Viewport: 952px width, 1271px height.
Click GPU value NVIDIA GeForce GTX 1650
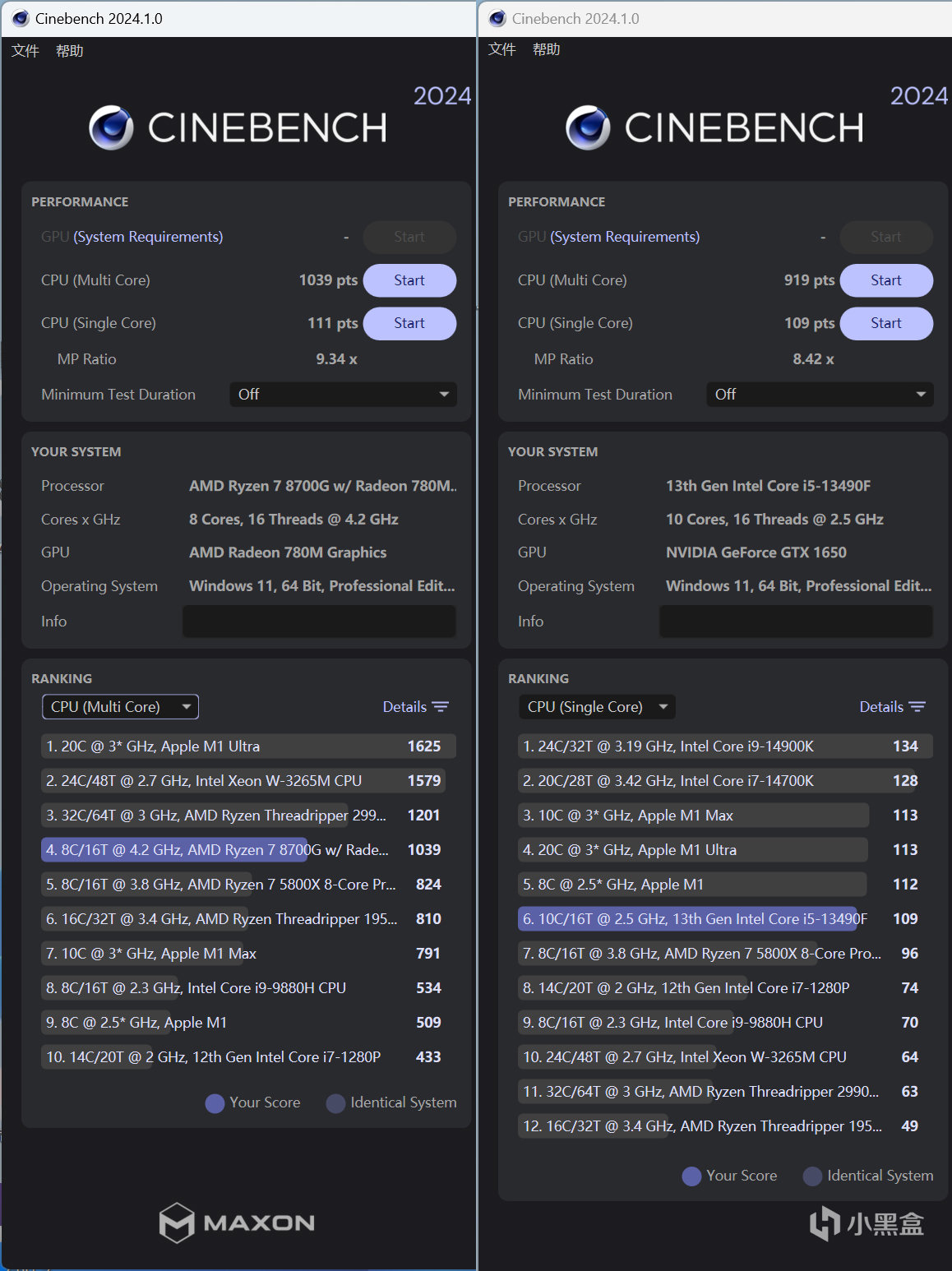756,552
